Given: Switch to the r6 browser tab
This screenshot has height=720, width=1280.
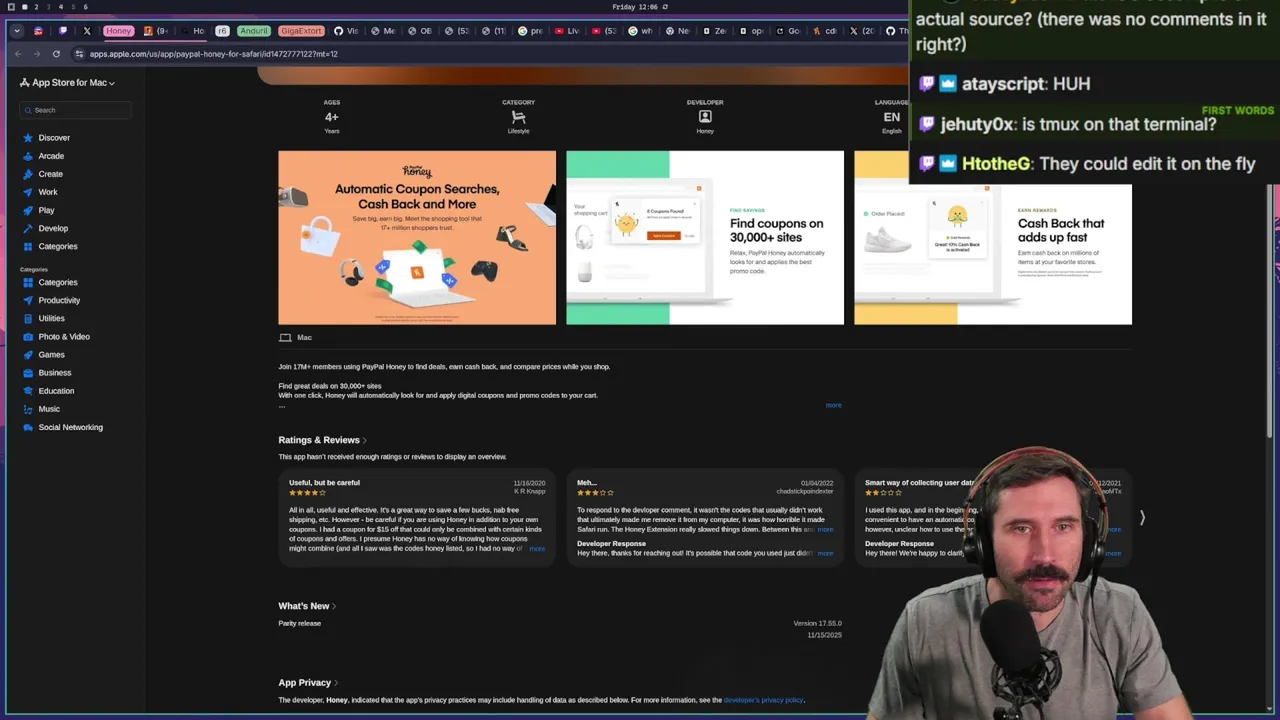Looking at the screenshot, I should coord(222,31).
